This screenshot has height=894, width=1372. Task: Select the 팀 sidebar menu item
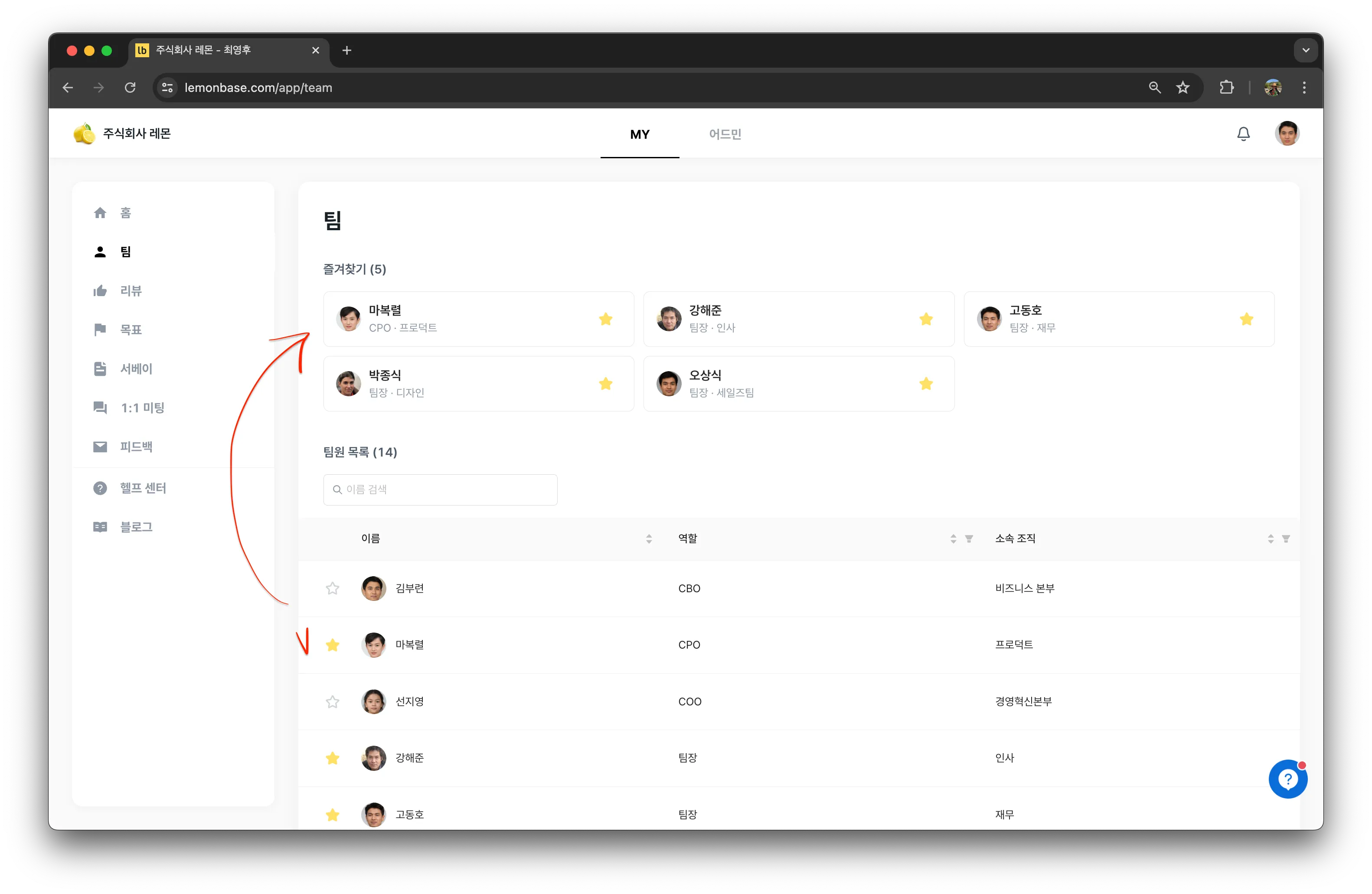coord(112,252)
